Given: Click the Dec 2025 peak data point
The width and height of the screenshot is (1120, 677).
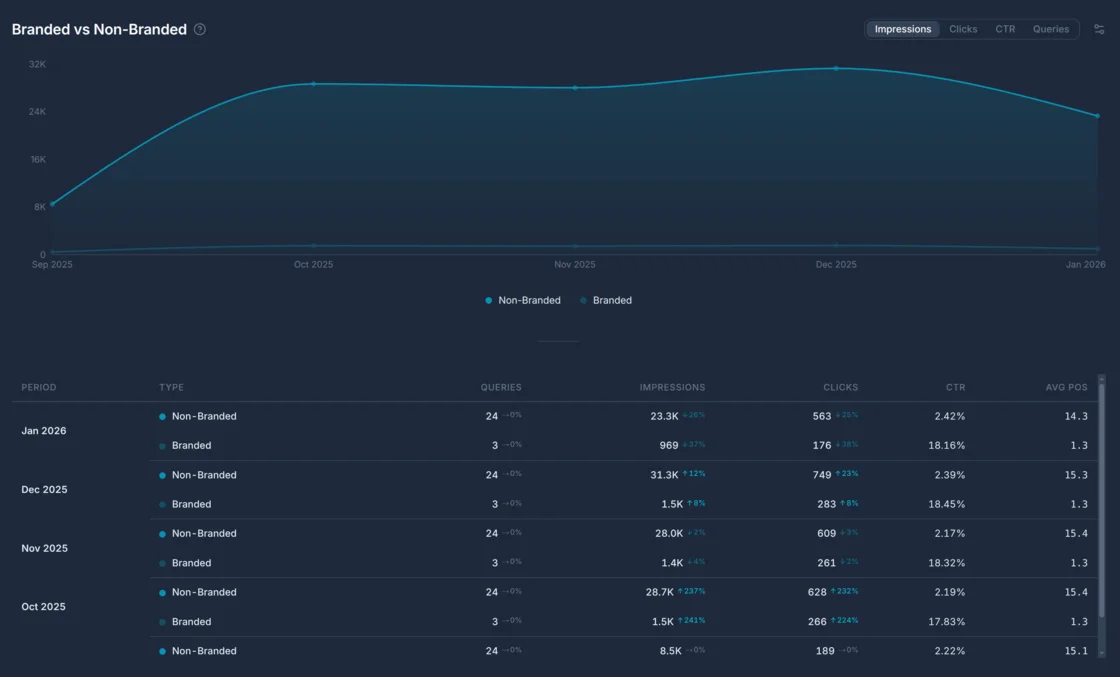Looking at the screenshot, I should tap(836, 68).
